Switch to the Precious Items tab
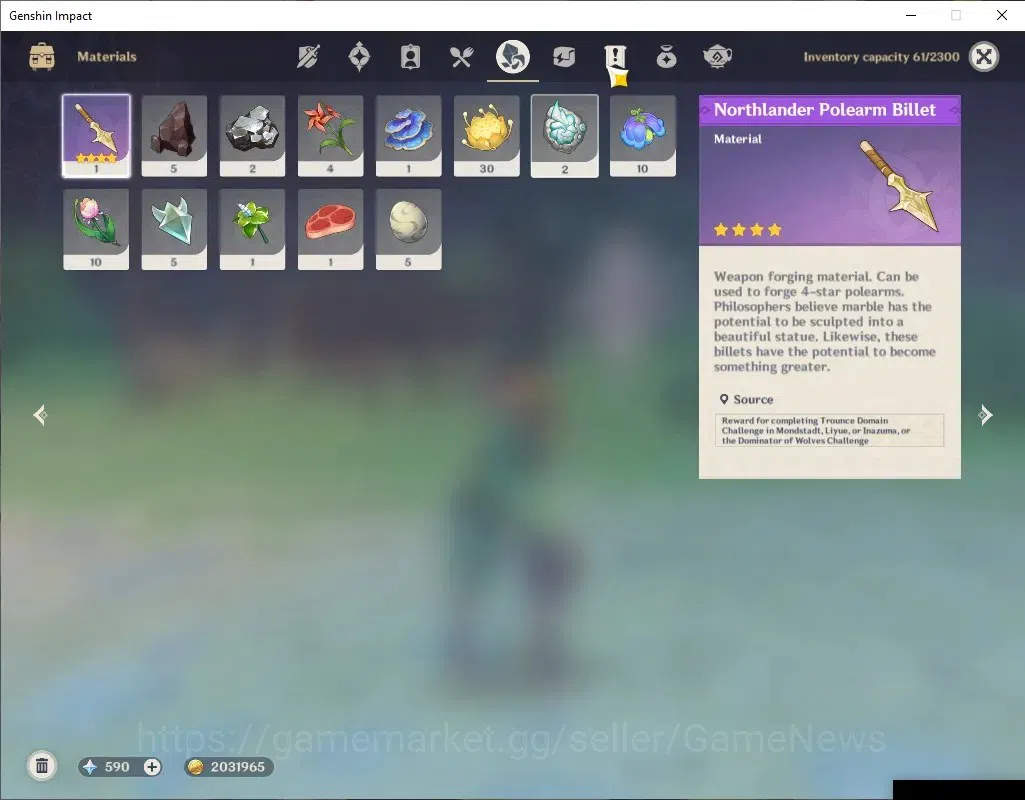Viewport: 1025px width, 800px height. click(x=666, y=57)
